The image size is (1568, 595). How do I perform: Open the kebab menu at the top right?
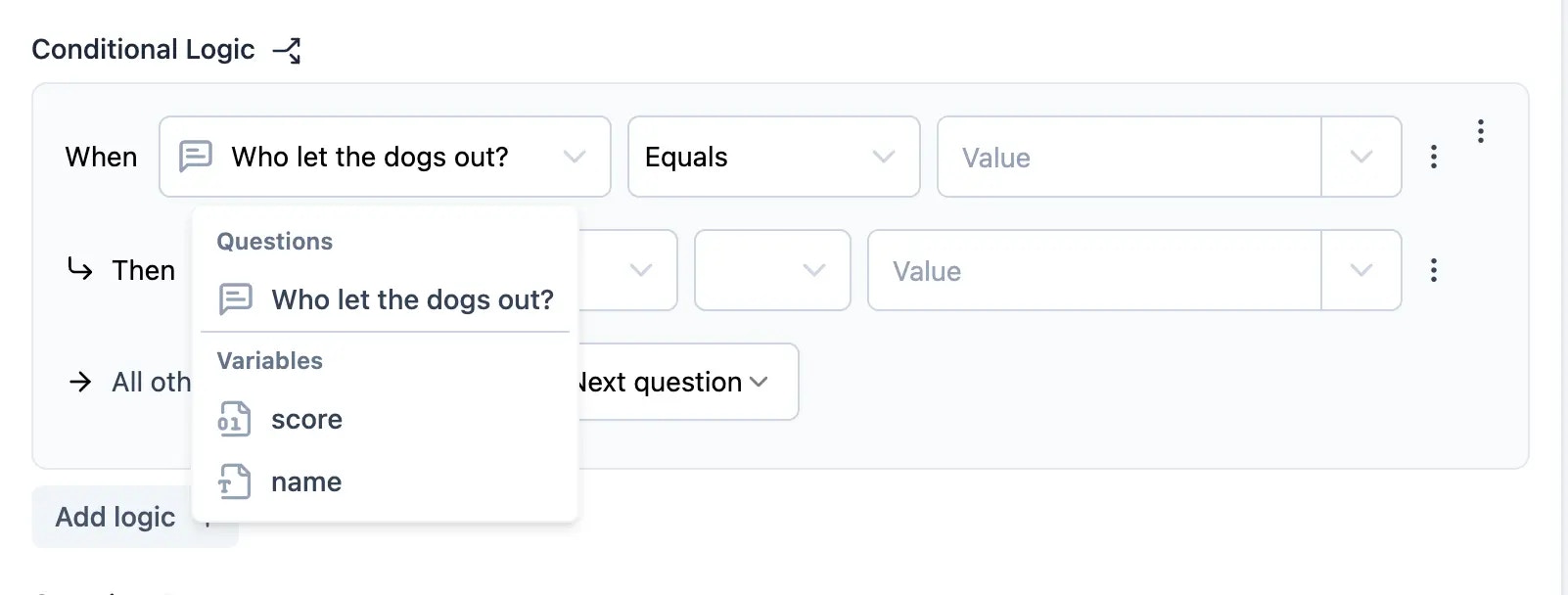[x=1481, y=131]
